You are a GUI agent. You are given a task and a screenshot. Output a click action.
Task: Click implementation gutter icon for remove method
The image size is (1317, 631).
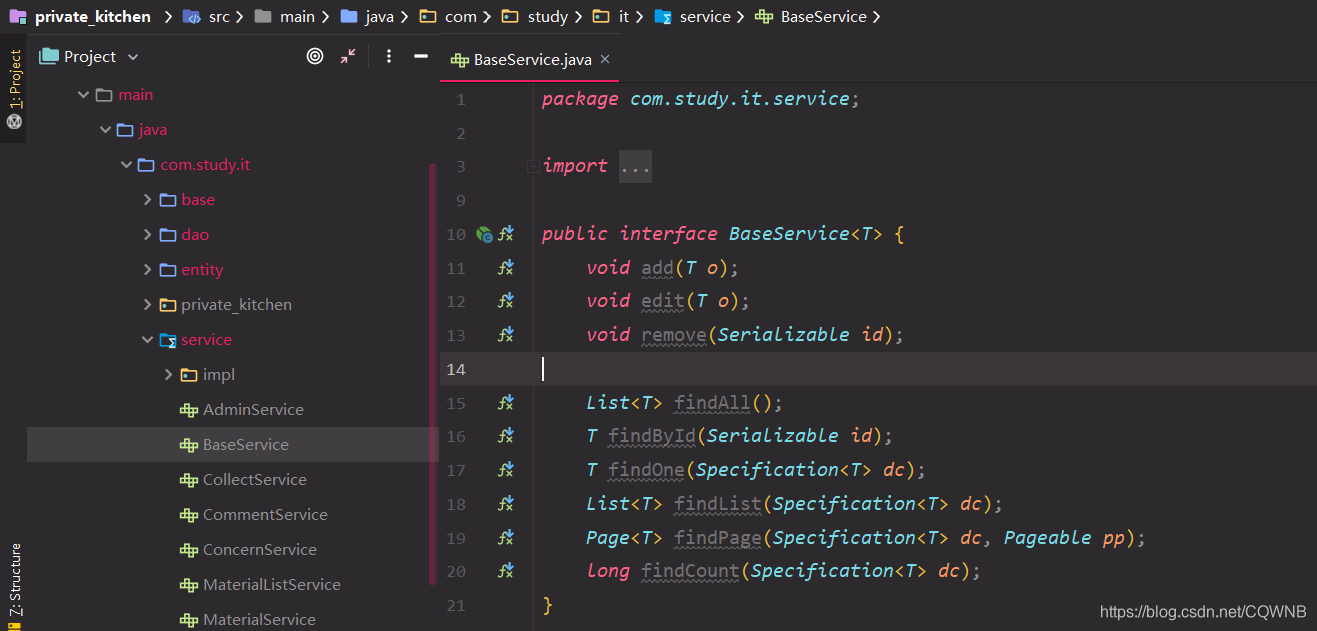(x=507, y=334)
